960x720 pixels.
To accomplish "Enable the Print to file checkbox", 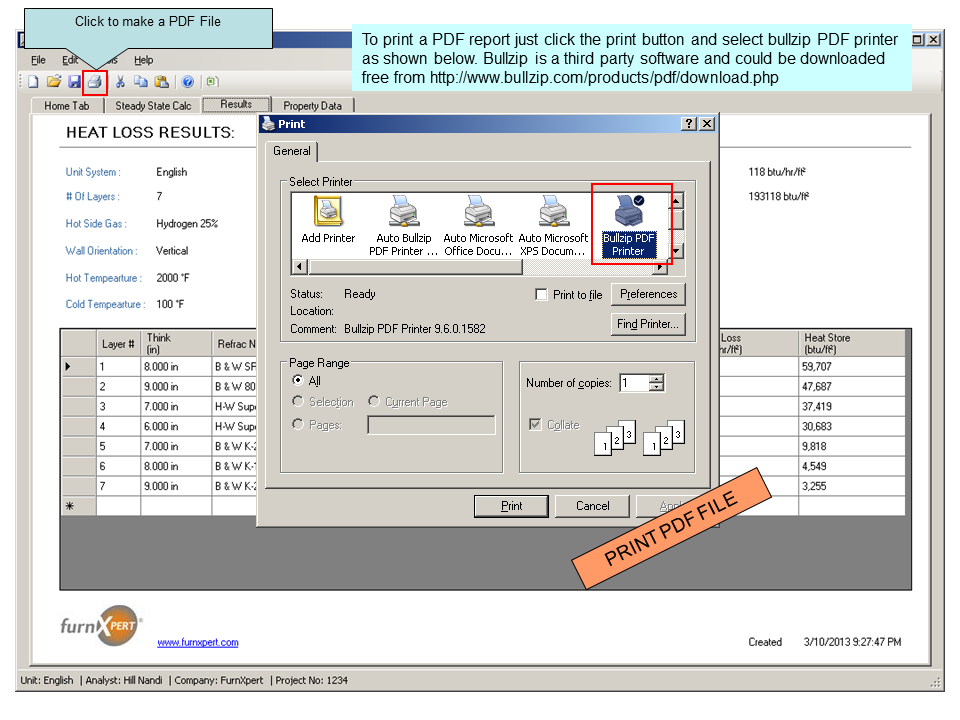I will pyautogui.click(x=541, y=294).
